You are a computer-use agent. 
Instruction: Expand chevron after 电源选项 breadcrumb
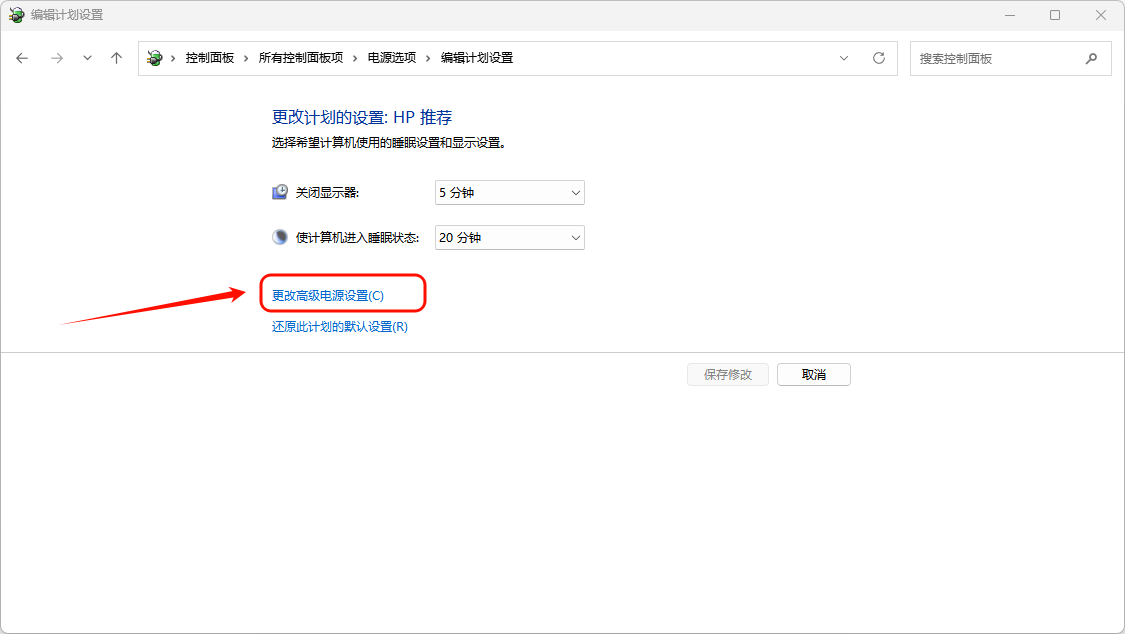(x=428, y=58)
